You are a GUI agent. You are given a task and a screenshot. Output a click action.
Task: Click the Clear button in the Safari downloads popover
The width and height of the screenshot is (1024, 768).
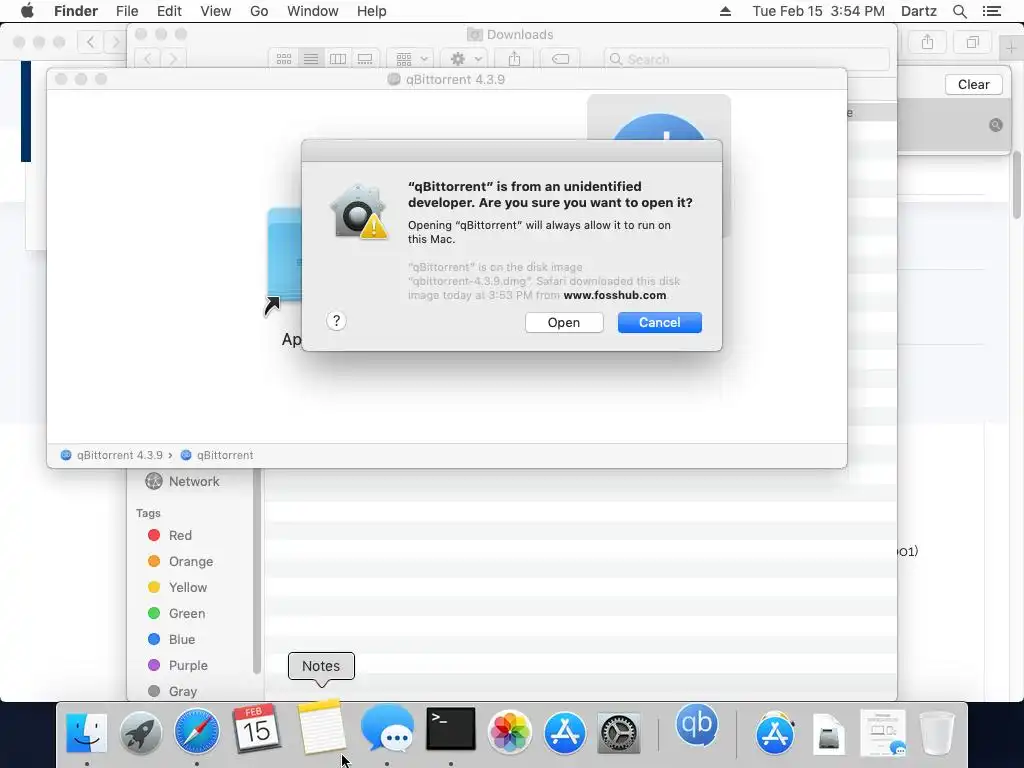coord(973,84)
